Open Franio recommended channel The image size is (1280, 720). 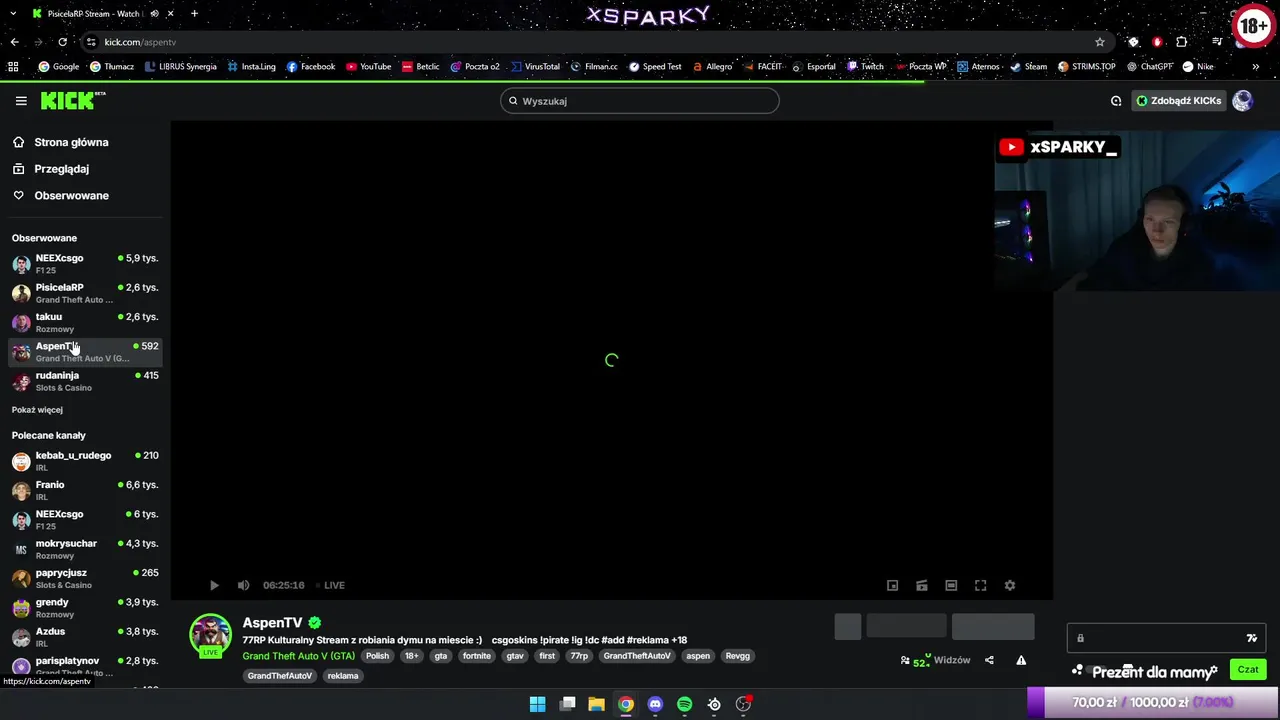[x=85, y=490]
